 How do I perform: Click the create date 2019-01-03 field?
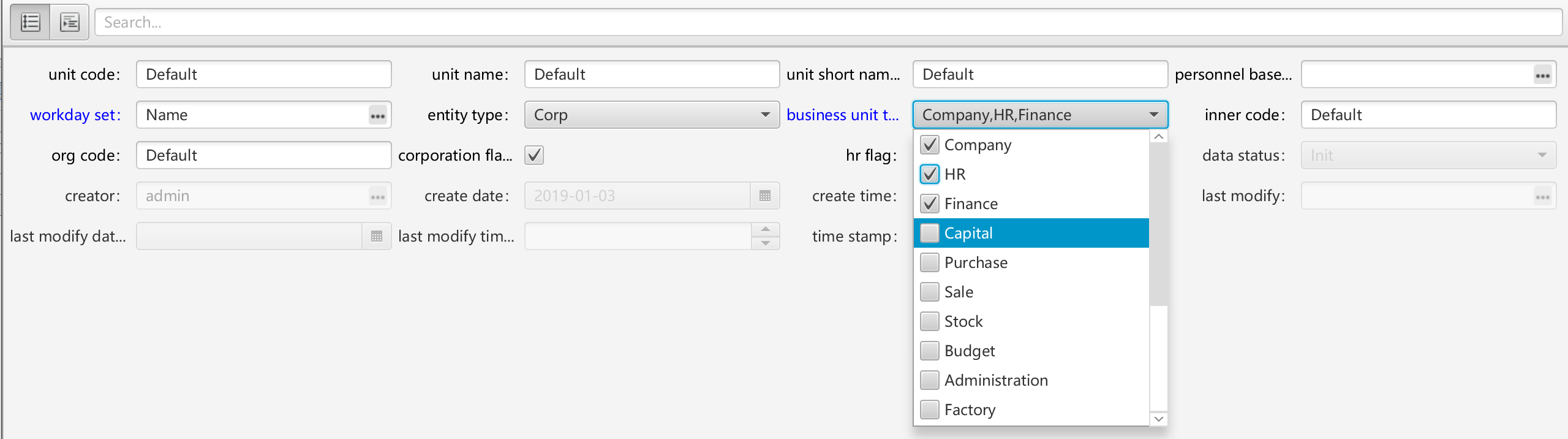[x=638, y=196]
